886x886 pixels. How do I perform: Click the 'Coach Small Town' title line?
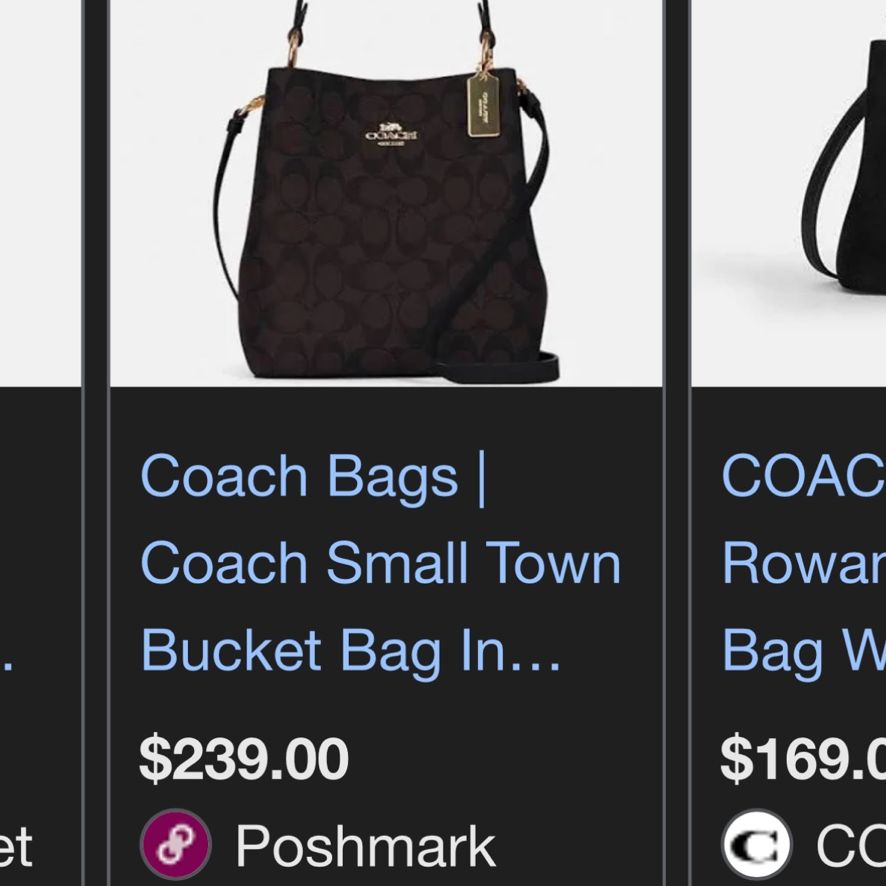click(x=381, y=563)
